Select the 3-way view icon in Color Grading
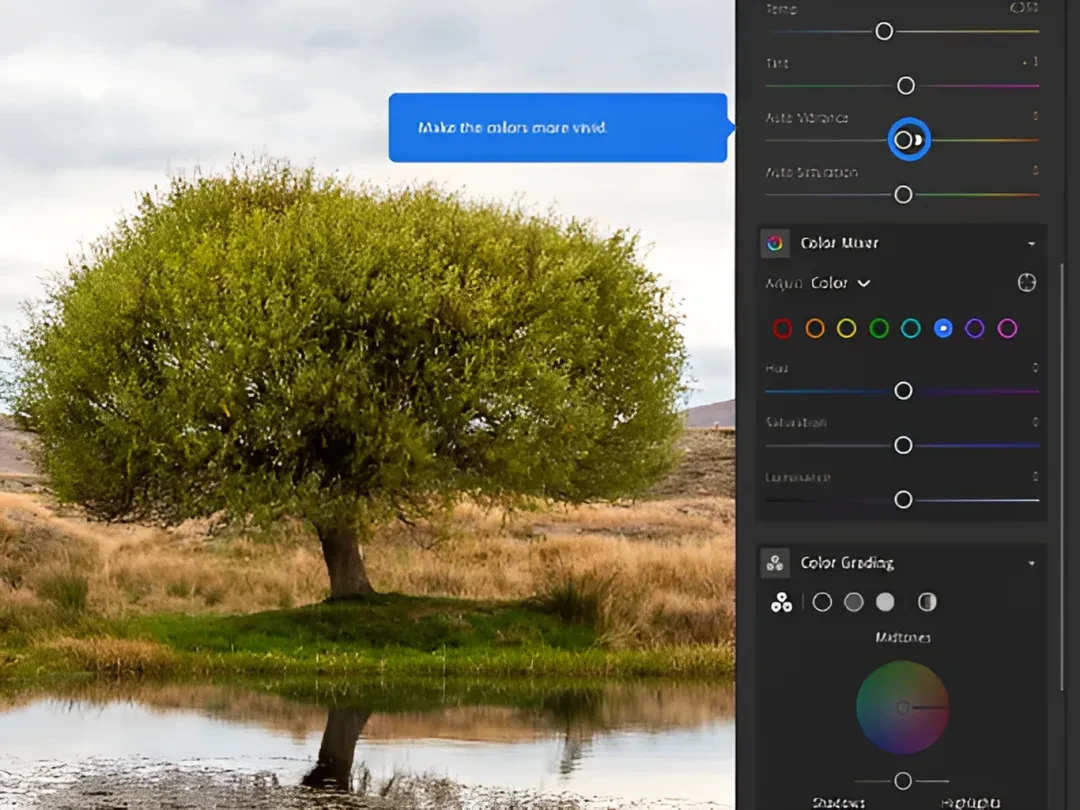 point(781,601)
